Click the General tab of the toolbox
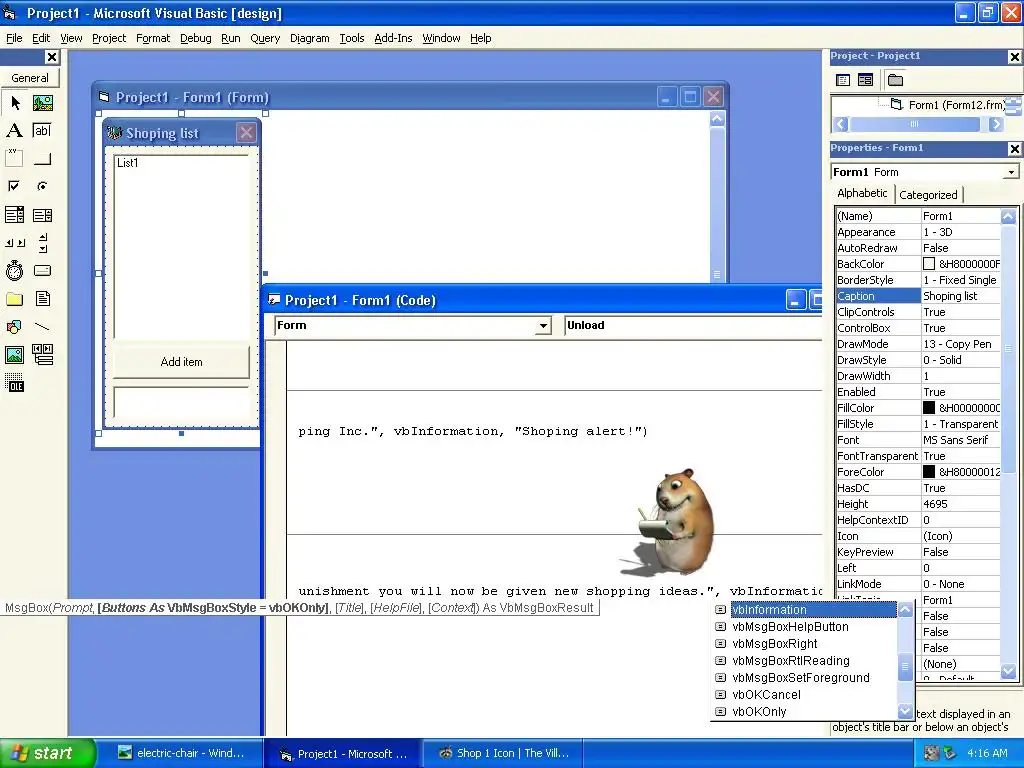Image resolution: width=1024 pixels, height=768 pixels. tap(30, 78)
